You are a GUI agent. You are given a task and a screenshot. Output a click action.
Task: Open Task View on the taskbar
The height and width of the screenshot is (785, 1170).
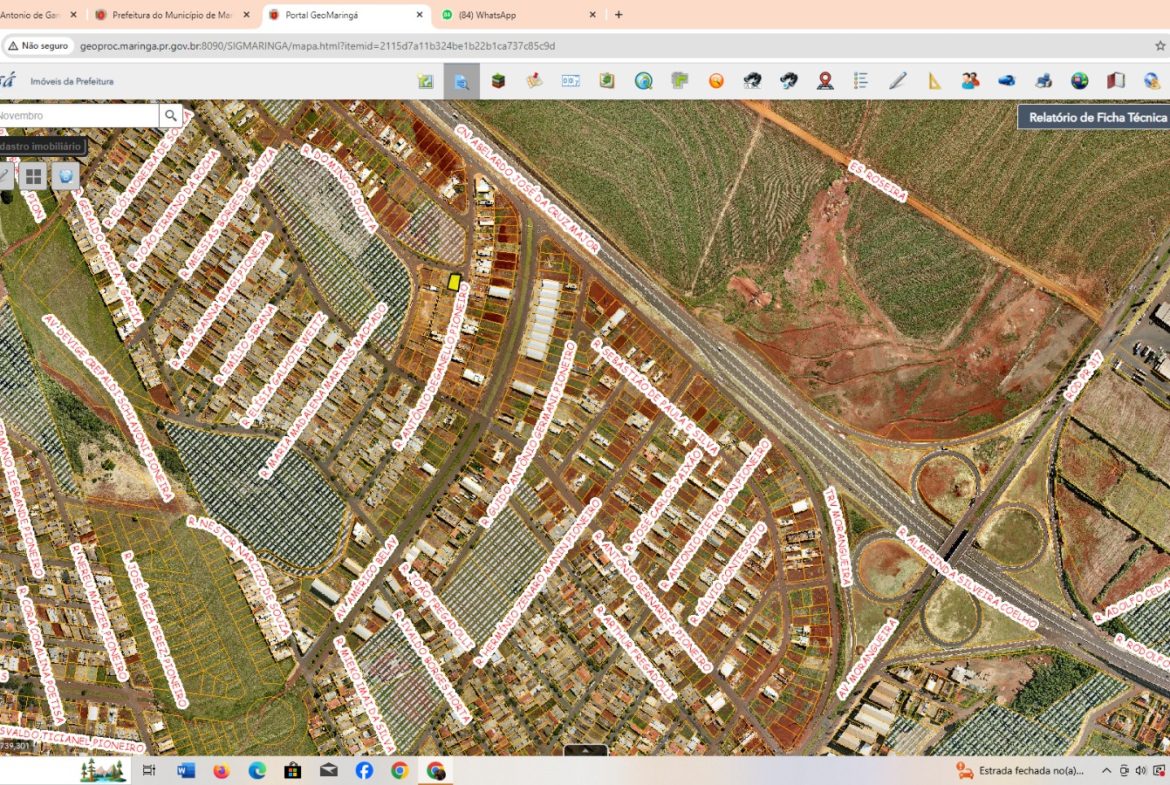tap(149, 770)
